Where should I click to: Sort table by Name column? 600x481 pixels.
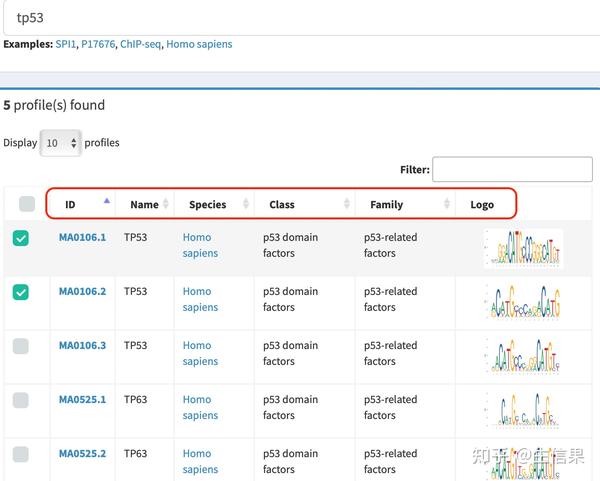coord(145,205)
